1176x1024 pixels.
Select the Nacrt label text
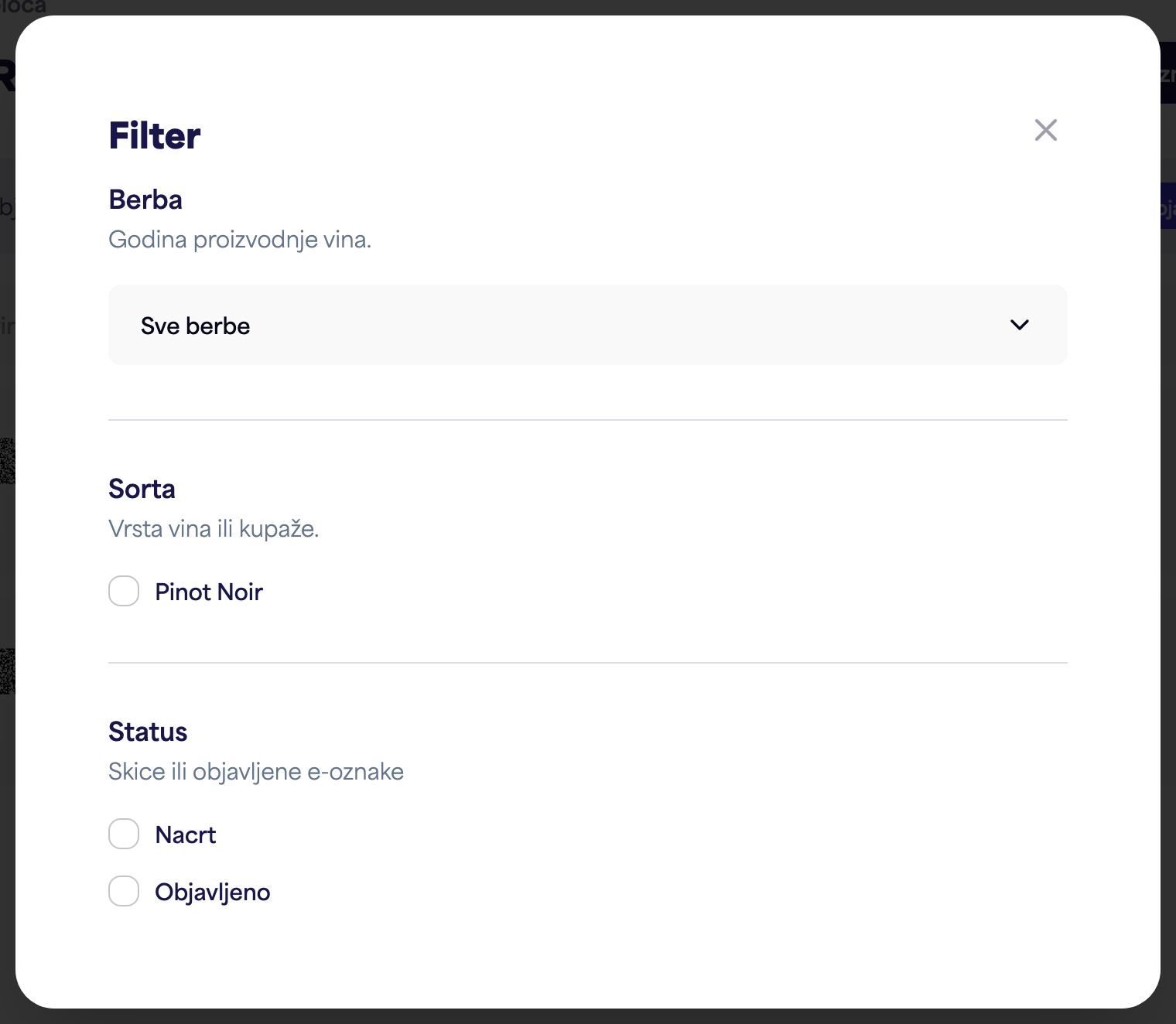[x=186, y=835]
